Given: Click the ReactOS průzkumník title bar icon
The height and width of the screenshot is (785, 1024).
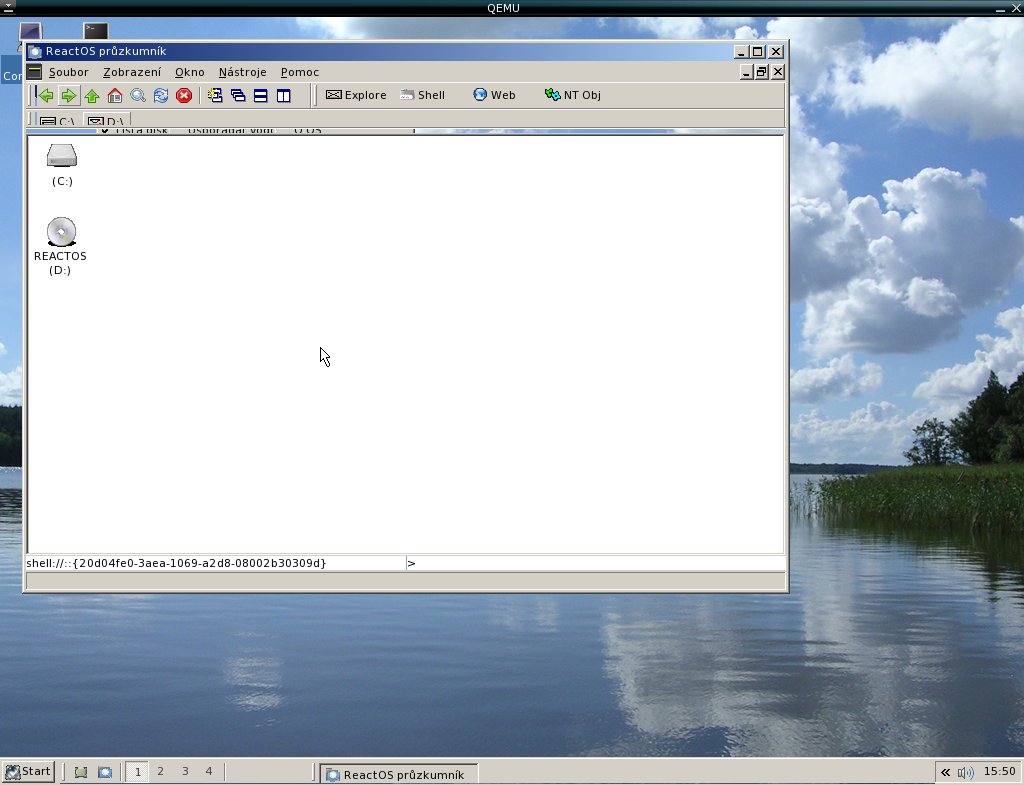Looking at the screenshot, I should (x=35, y=52).
